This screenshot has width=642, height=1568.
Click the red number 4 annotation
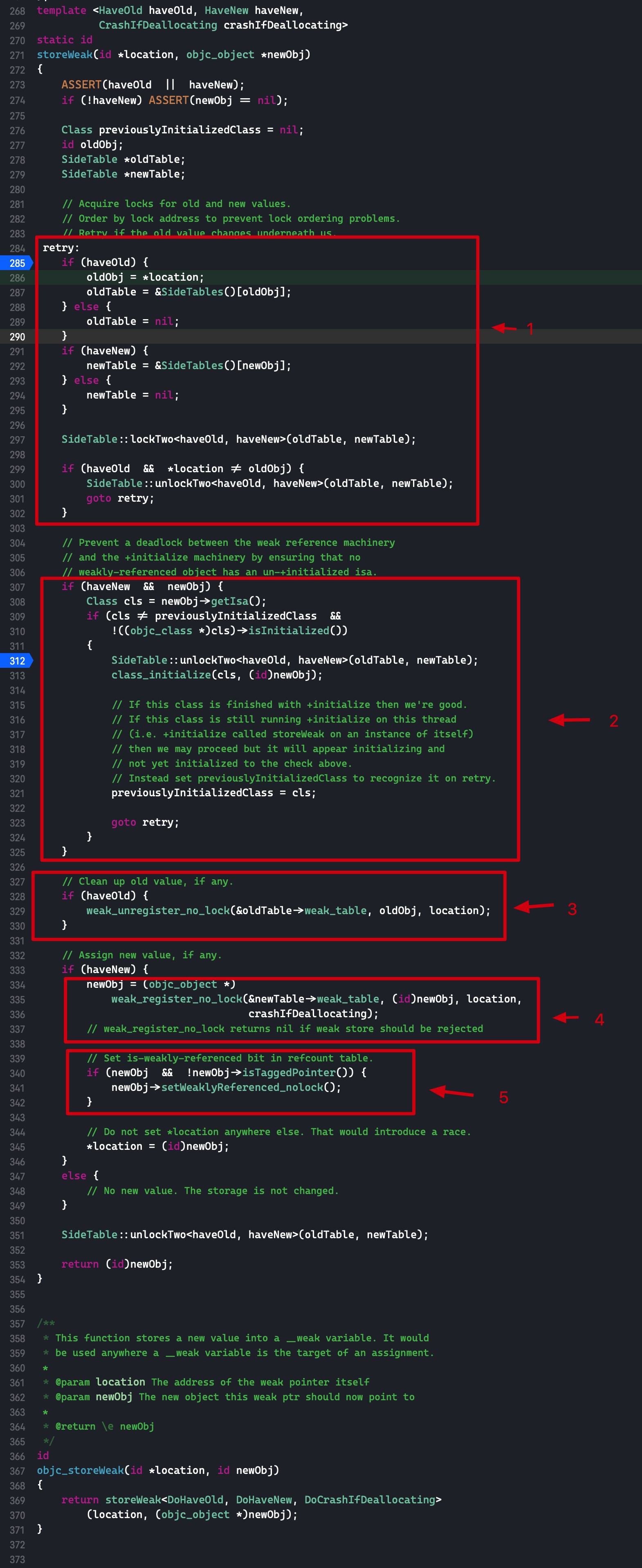pyautogui.click(x=599, y=1020)
